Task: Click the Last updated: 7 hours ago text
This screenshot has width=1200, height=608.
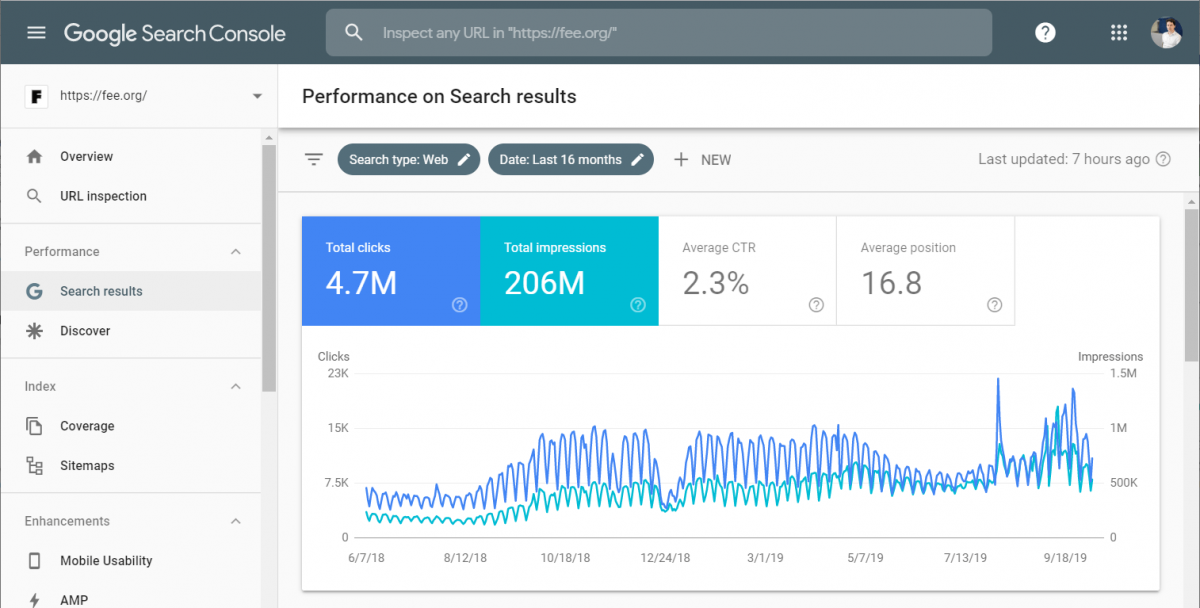Action: (1064, 159)
